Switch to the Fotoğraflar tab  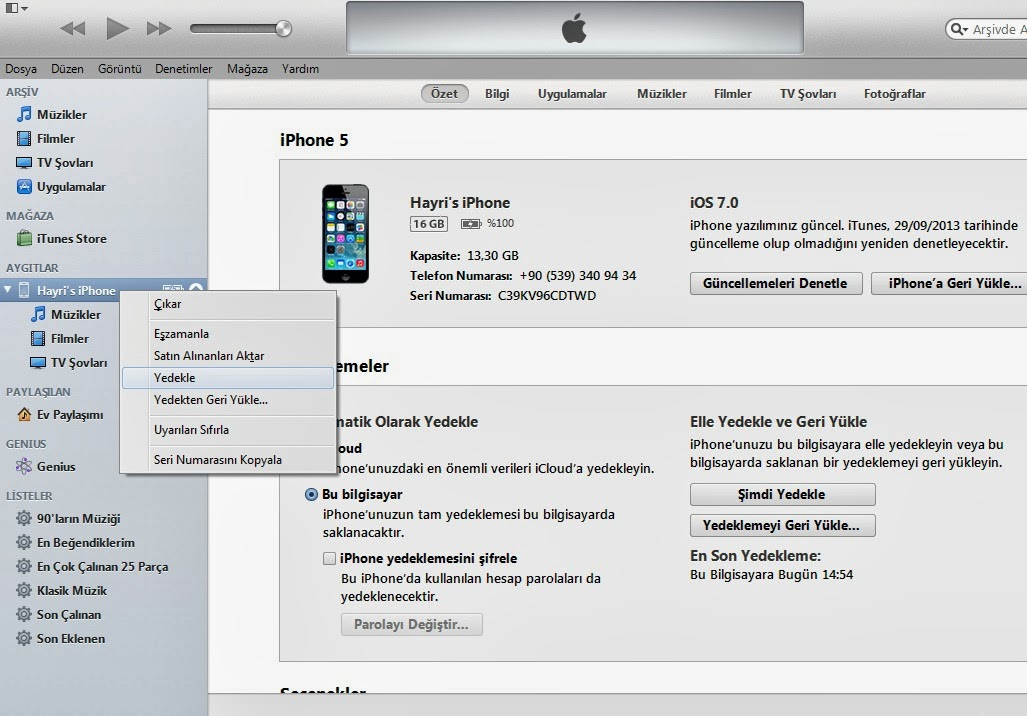(895, 94)
